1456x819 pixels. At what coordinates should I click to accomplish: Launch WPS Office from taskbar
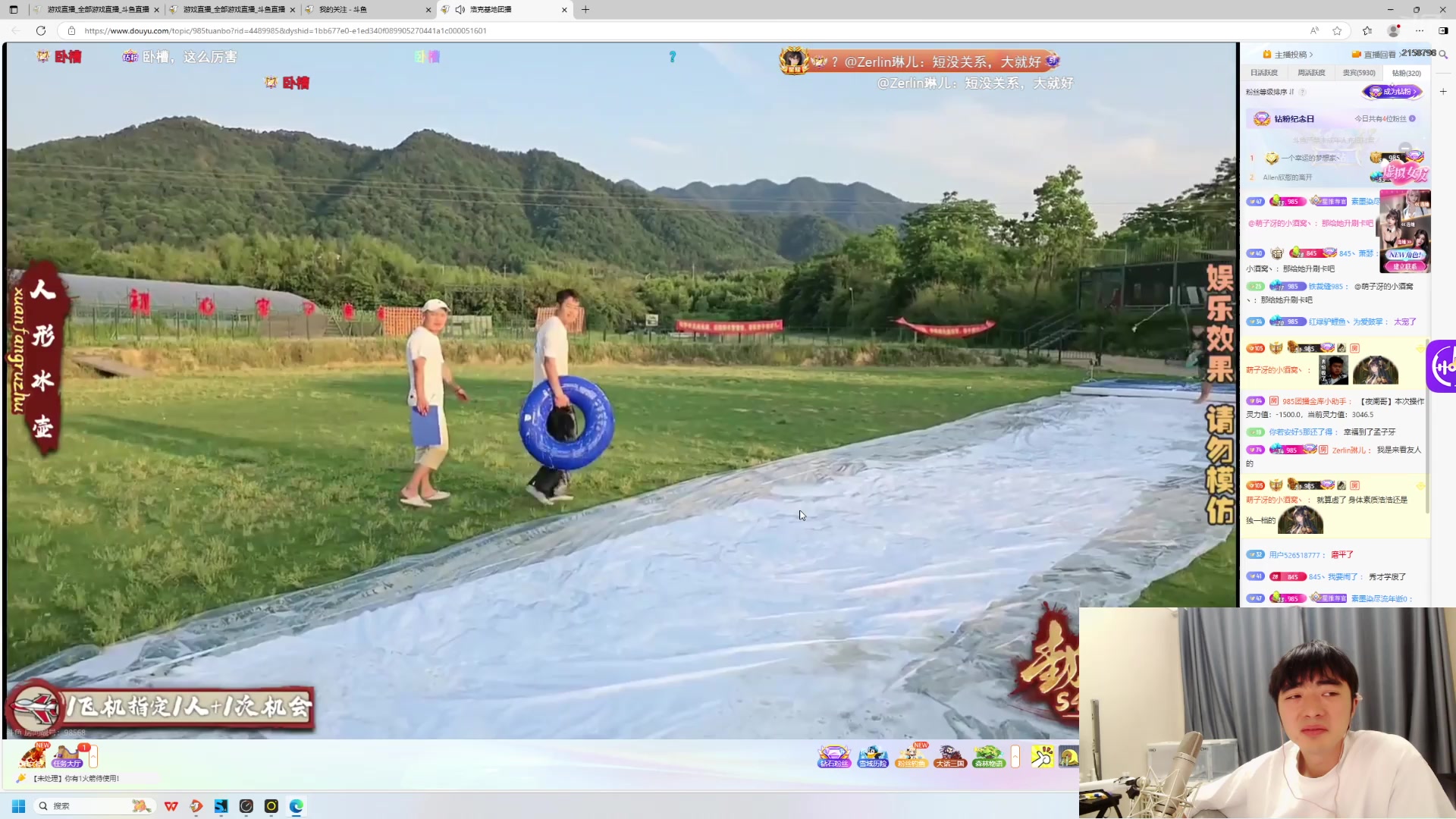coord(171,806)
